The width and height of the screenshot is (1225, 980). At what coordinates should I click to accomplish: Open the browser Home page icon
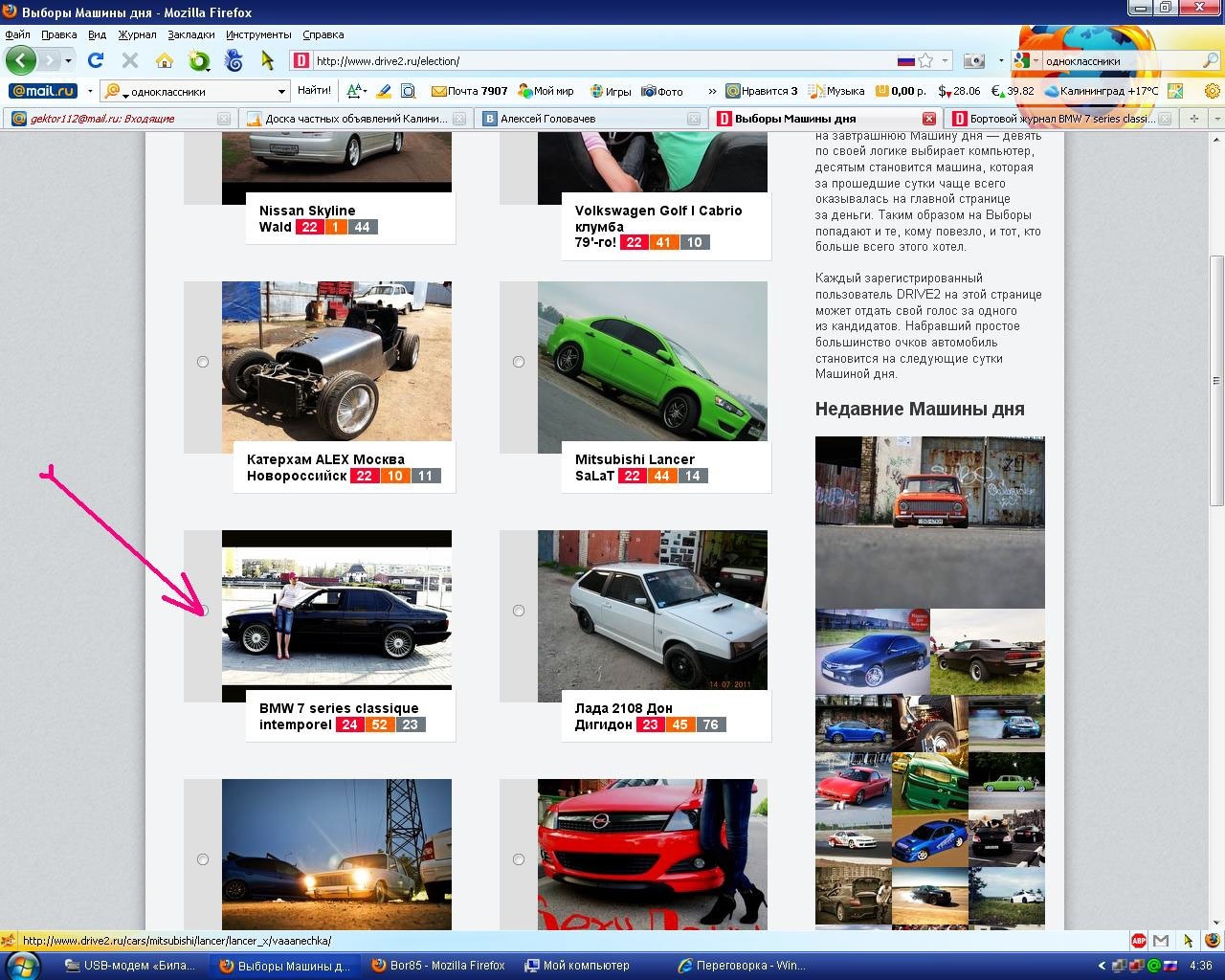pyautogui.click(x=165, y=60)
